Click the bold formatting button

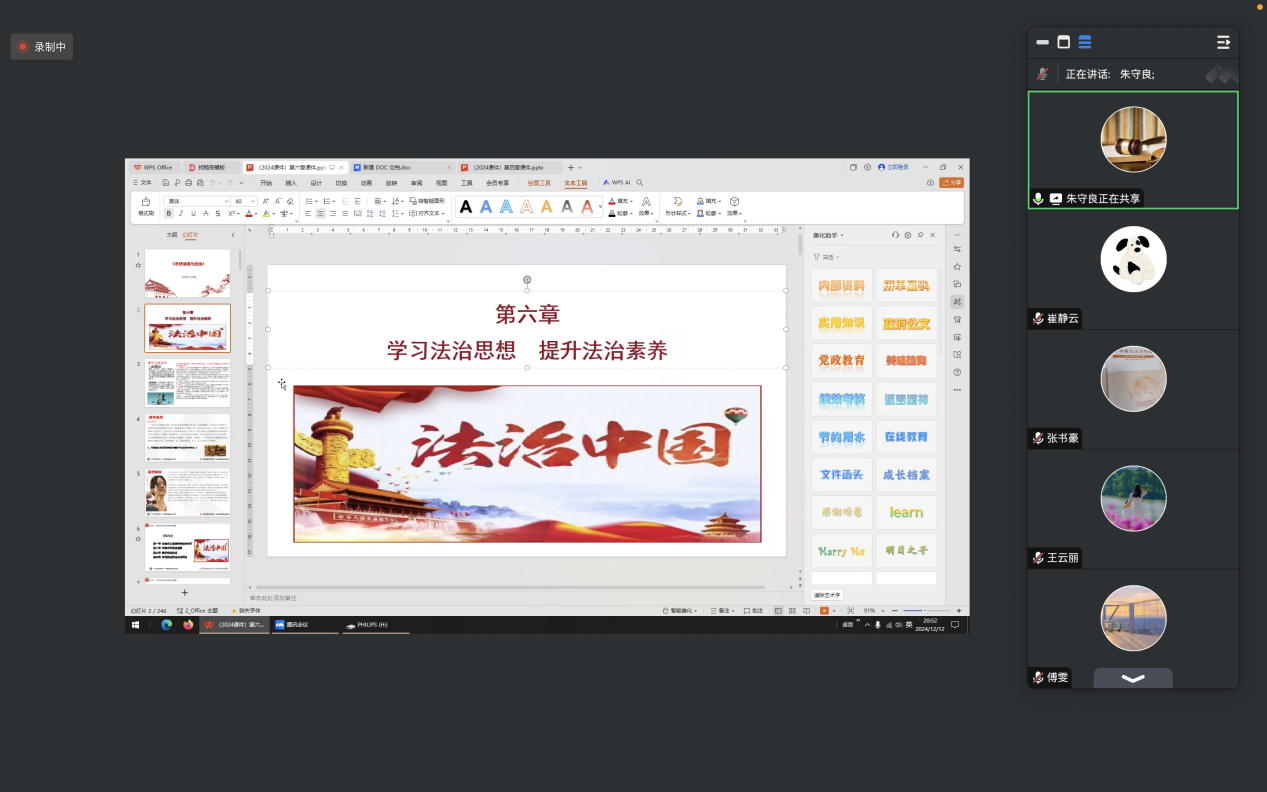tap(169, 214)
